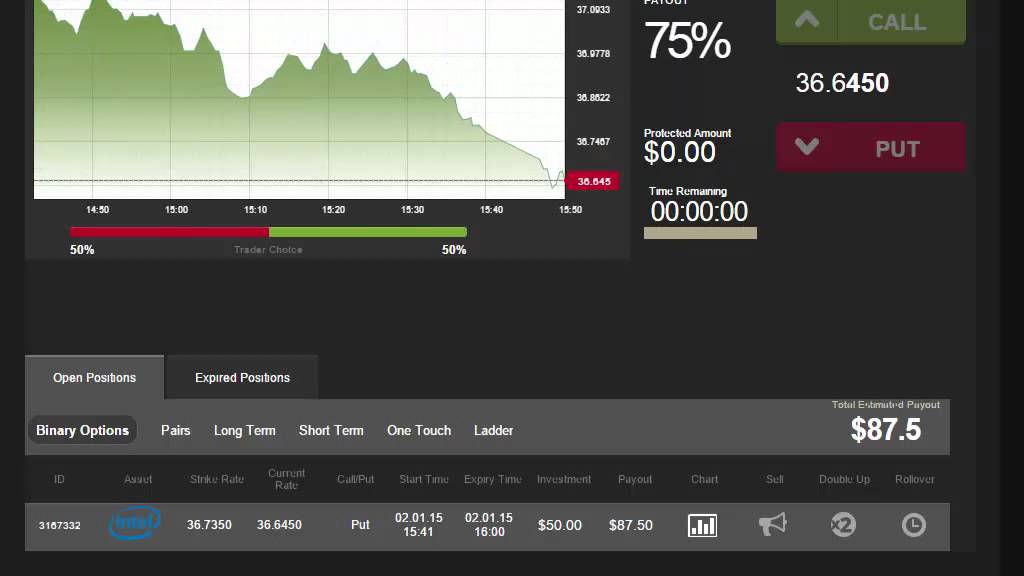Click the Rollover clock icon

(914, 524)
